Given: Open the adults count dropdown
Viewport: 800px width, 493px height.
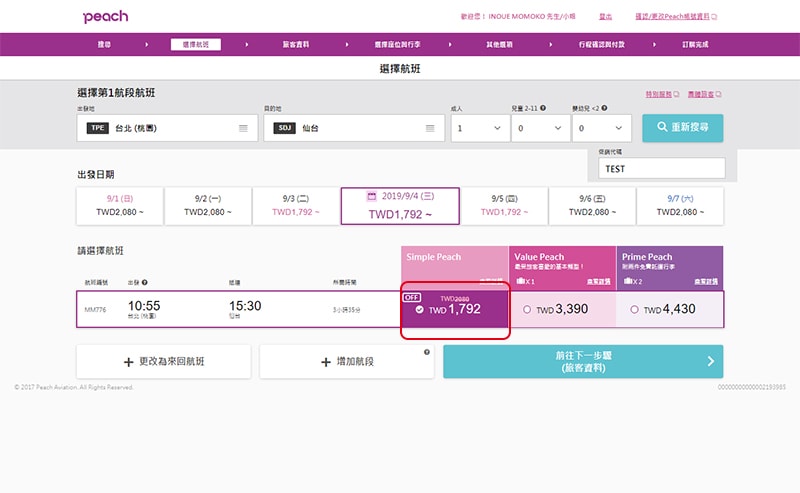Looking at the screenshot, I should click(480, 128).
